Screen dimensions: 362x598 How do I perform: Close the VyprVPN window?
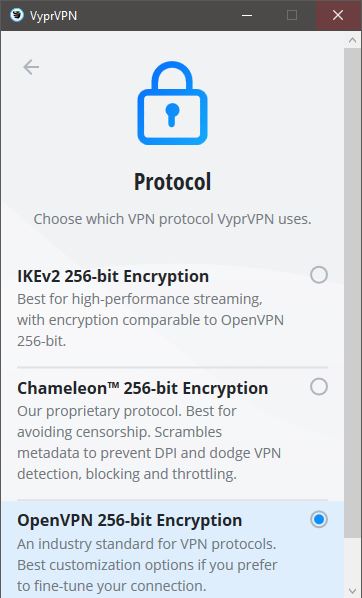(338, 15)
